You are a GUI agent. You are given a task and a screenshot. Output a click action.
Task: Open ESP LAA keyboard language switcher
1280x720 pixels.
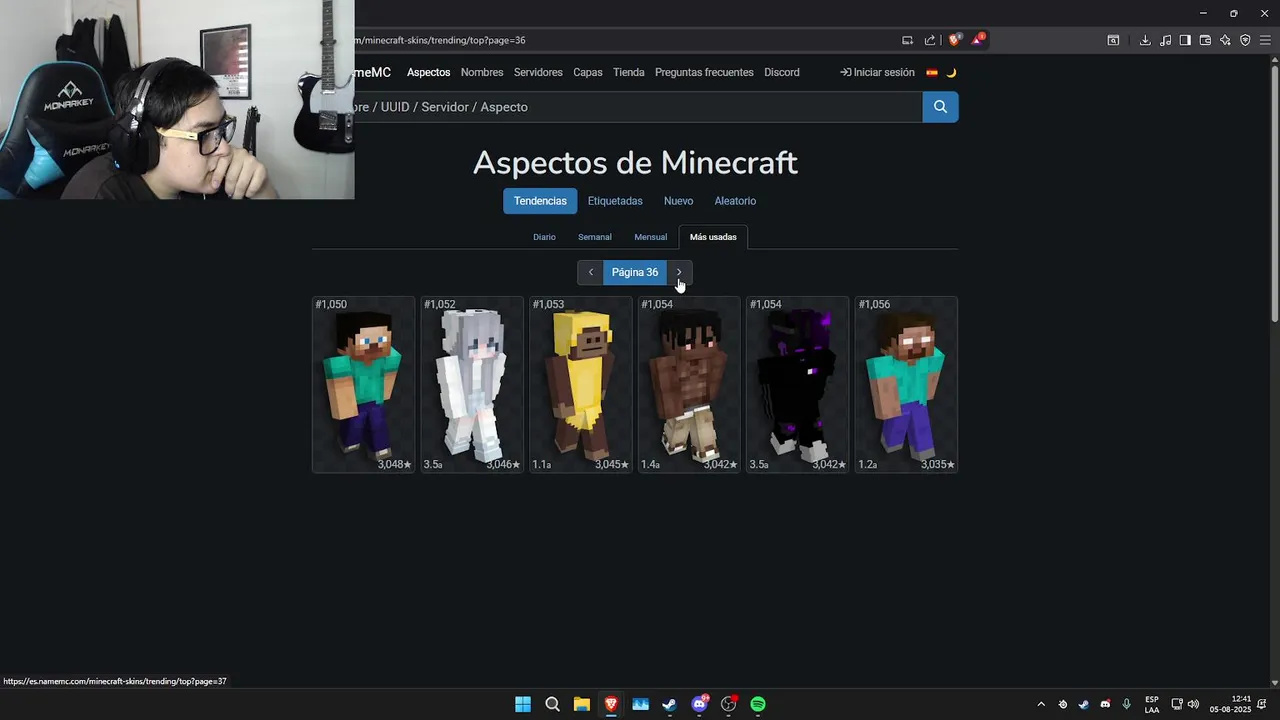click(1152, 704)
